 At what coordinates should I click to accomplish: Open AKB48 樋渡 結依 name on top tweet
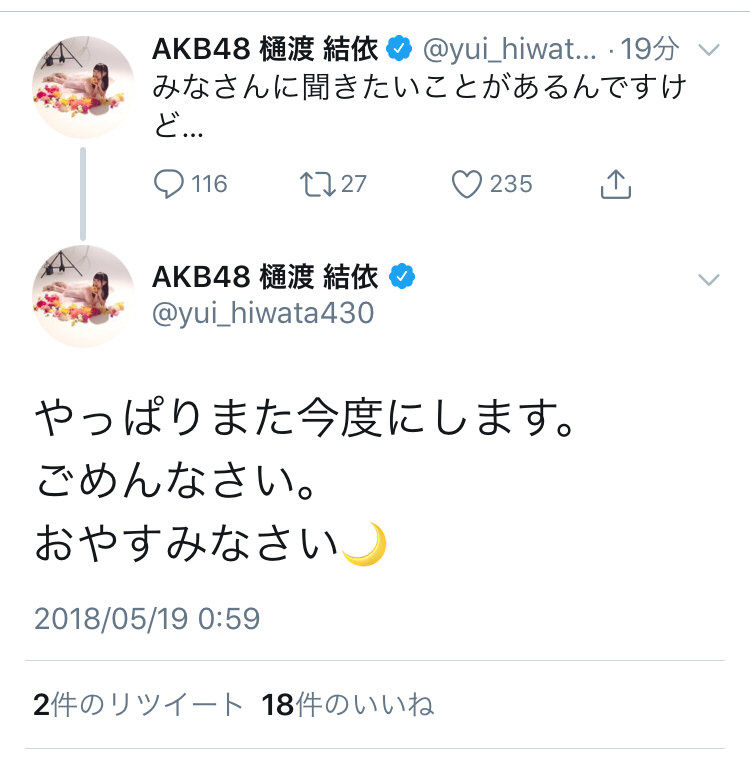tap(265, 49)
